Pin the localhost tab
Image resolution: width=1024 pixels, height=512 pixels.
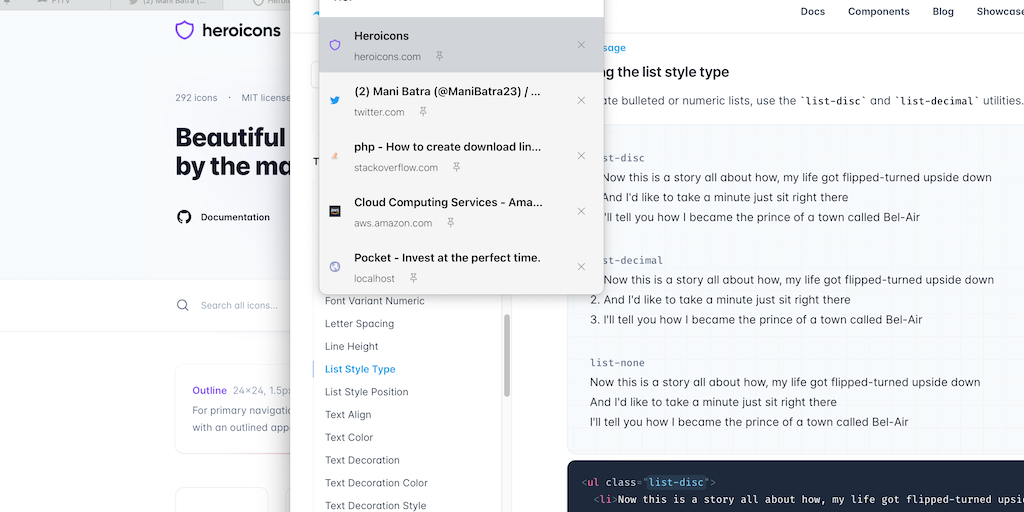pyautogui.click(x=413, y=279)
